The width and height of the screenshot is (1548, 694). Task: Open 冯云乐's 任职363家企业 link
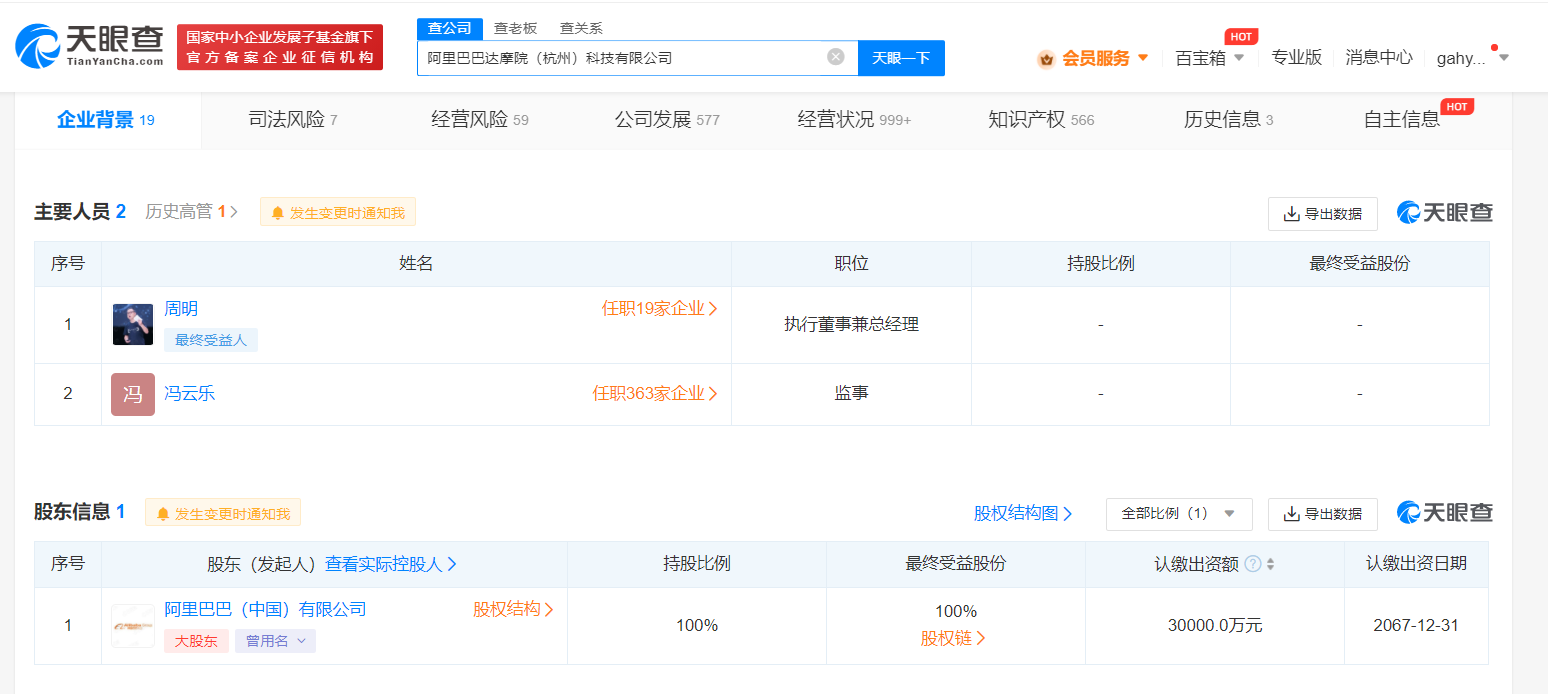(x=655, y=394)
